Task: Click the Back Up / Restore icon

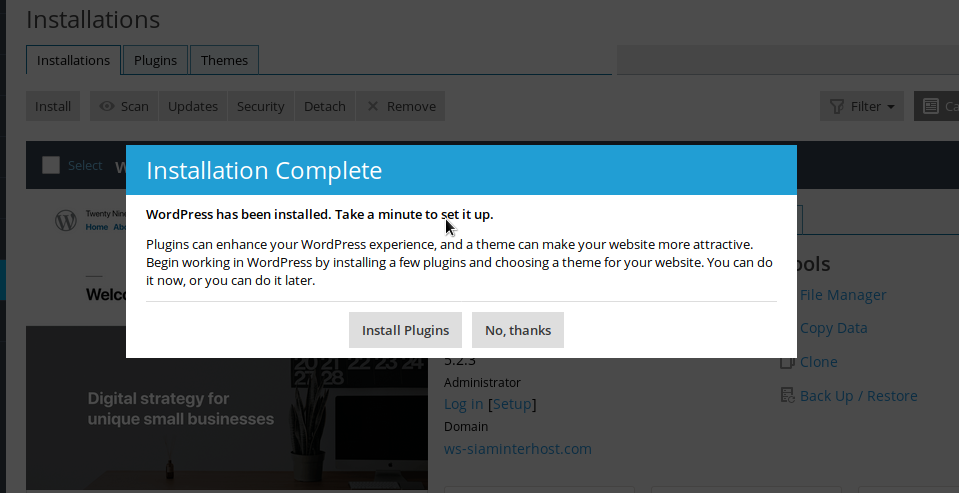Action: (x=788, y=396)
